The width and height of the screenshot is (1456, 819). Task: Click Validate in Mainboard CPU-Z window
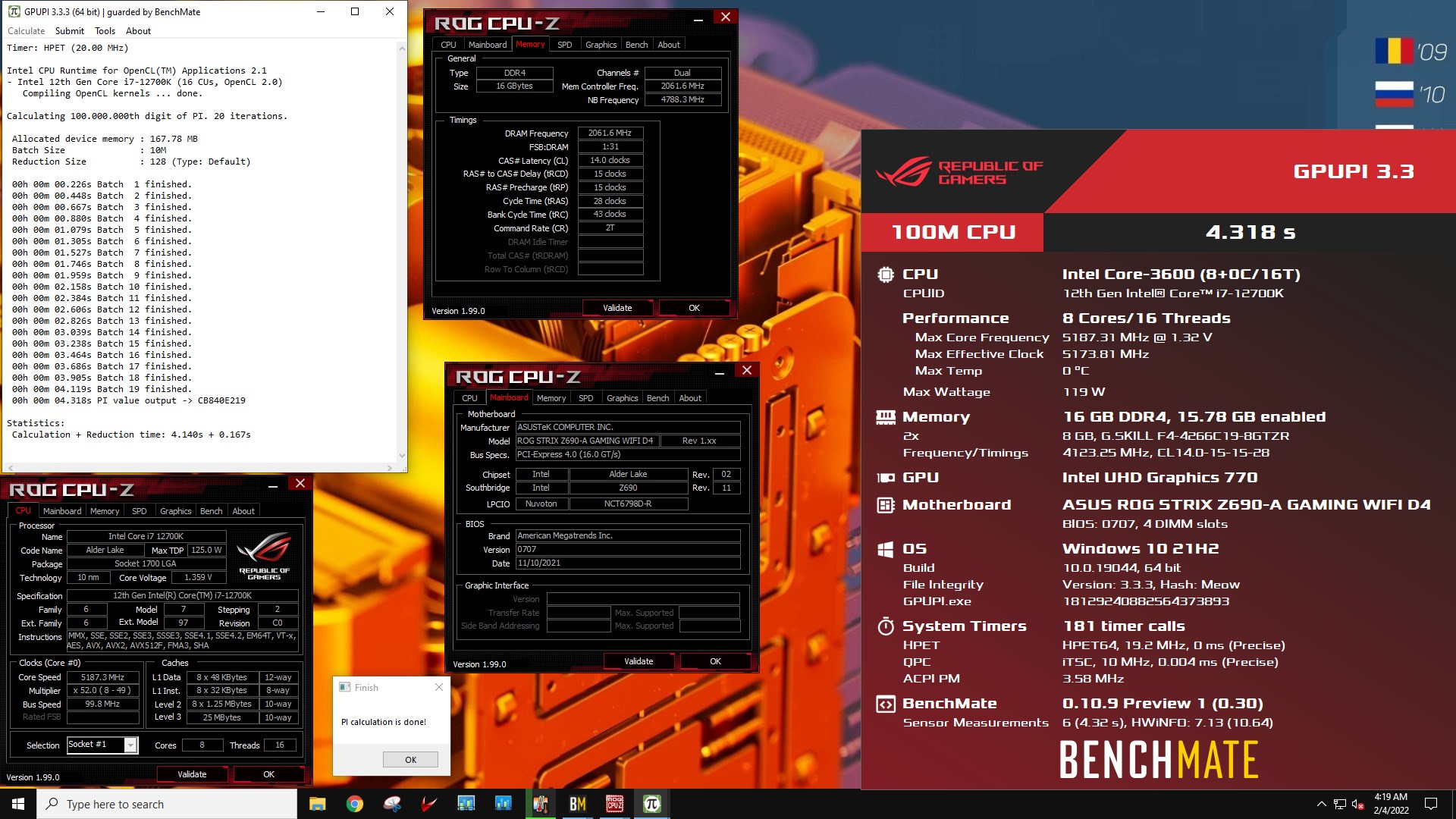[x=639, y=661]
